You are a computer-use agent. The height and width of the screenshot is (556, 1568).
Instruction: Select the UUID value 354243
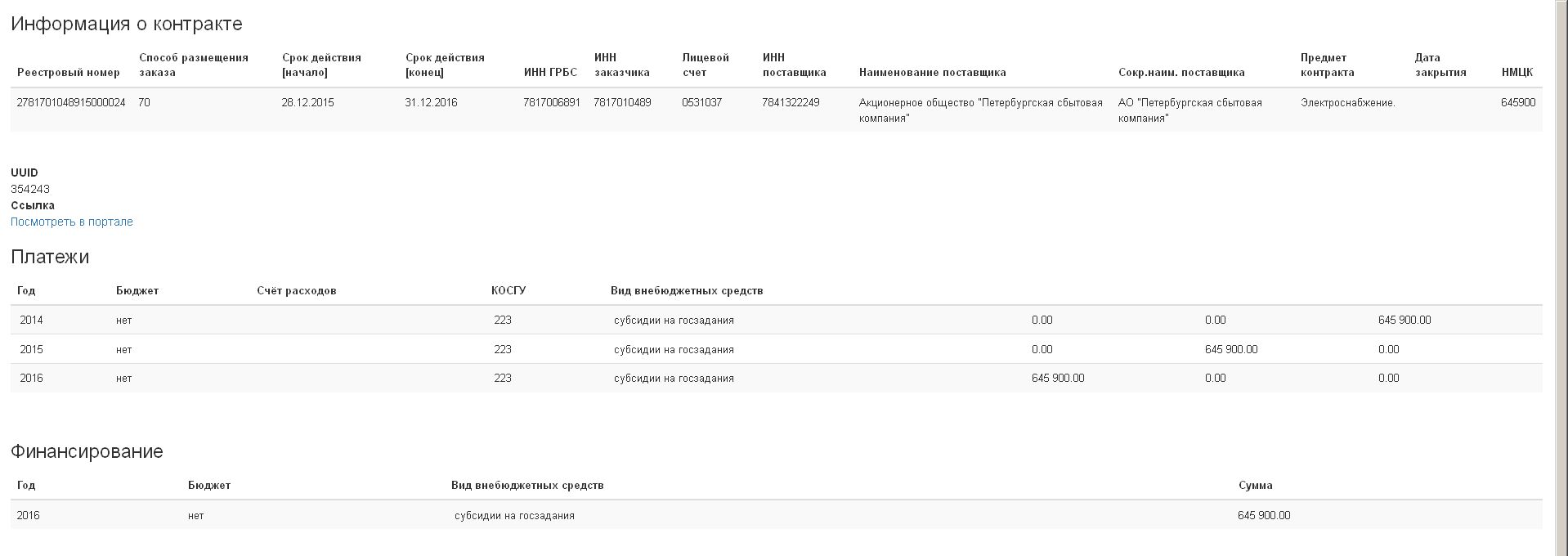coord(30,189)
